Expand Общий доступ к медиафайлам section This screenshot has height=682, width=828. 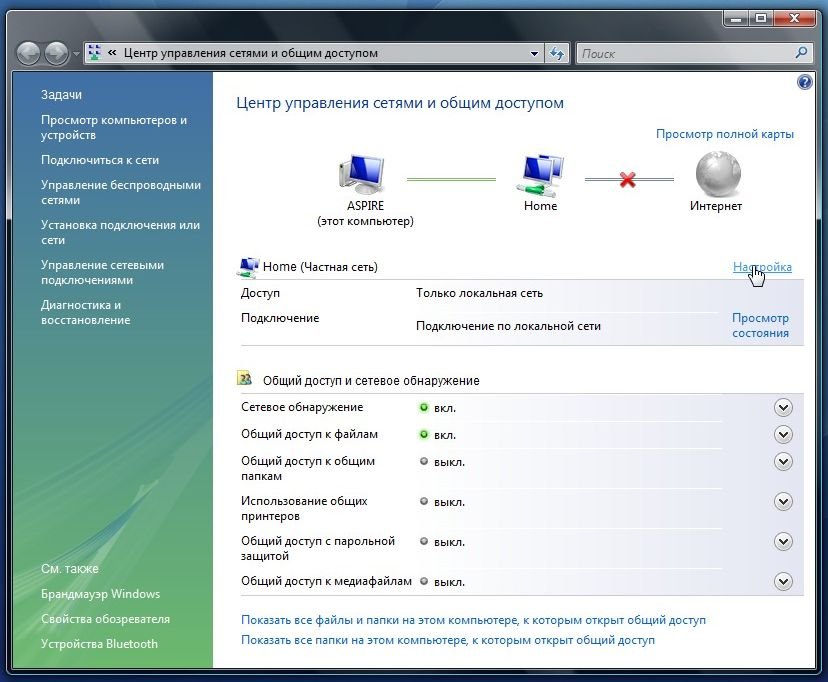click(x=783, y=582)
